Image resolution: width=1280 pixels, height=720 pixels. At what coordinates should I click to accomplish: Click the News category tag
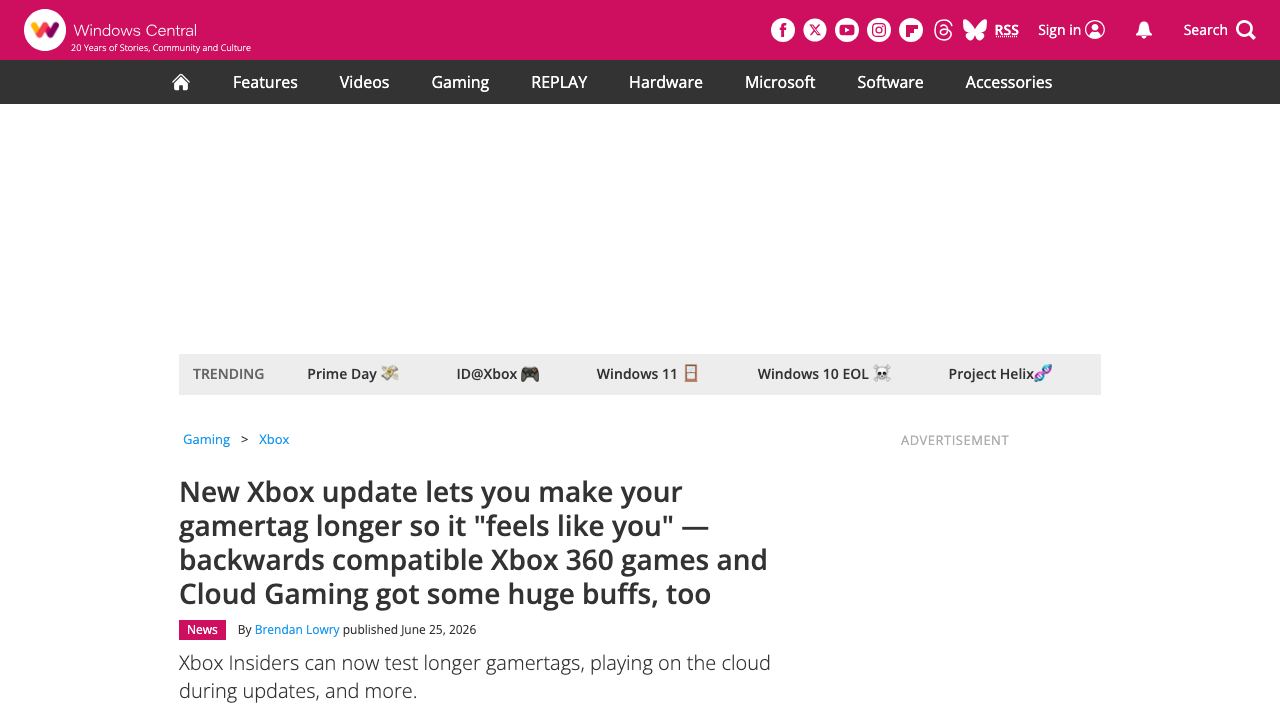(202, 630)
